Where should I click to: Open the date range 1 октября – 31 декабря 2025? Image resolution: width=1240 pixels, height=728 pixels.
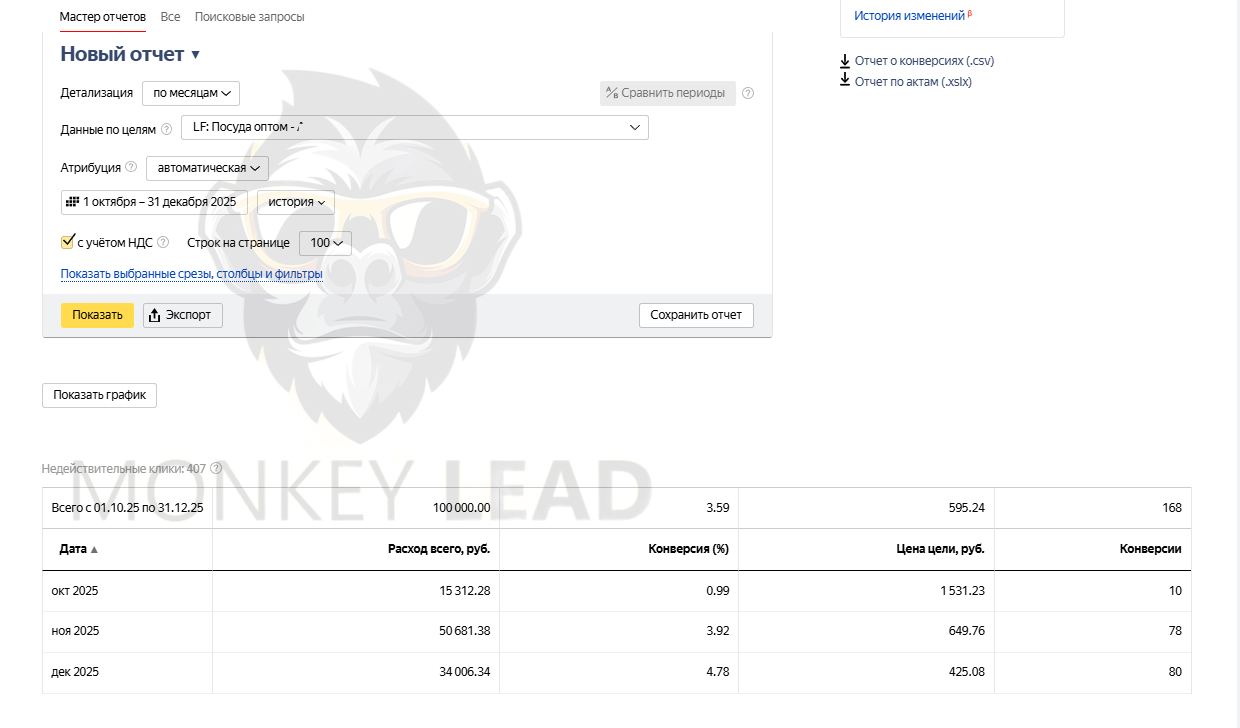[154, 202]
